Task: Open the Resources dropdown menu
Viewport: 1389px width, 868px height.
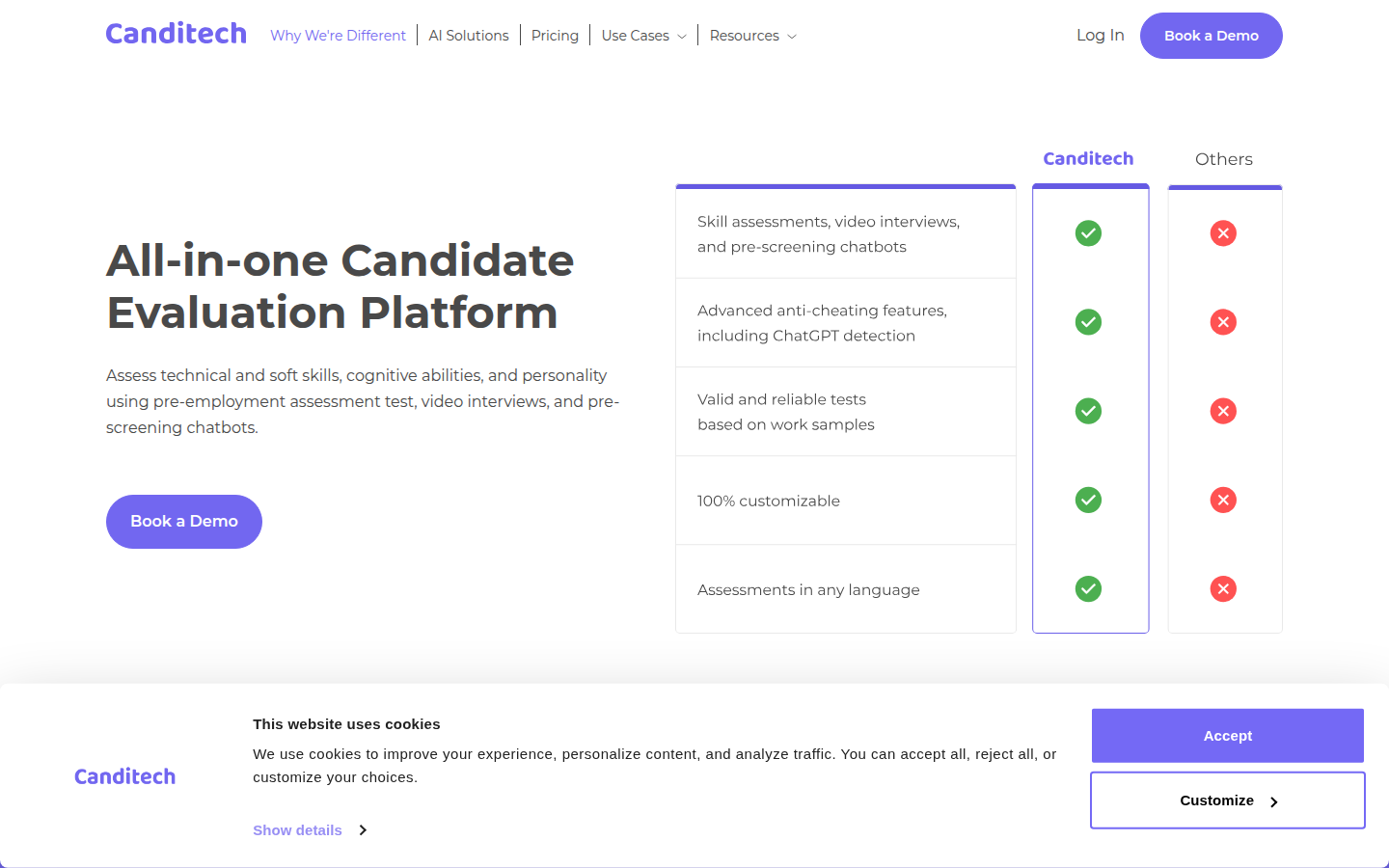Action: pyautogui.click(x=752, y=36)
